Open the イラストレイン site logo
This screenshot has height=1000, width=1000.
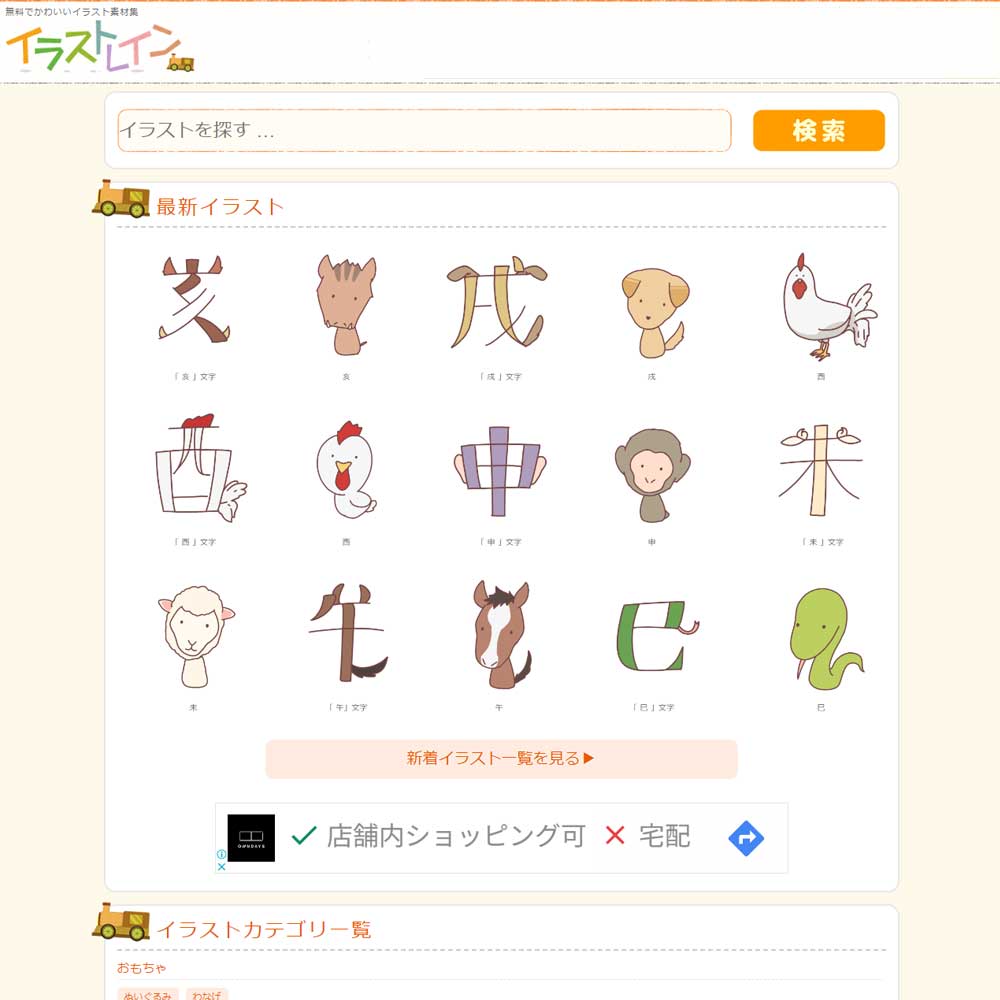(x=99, y=46)
